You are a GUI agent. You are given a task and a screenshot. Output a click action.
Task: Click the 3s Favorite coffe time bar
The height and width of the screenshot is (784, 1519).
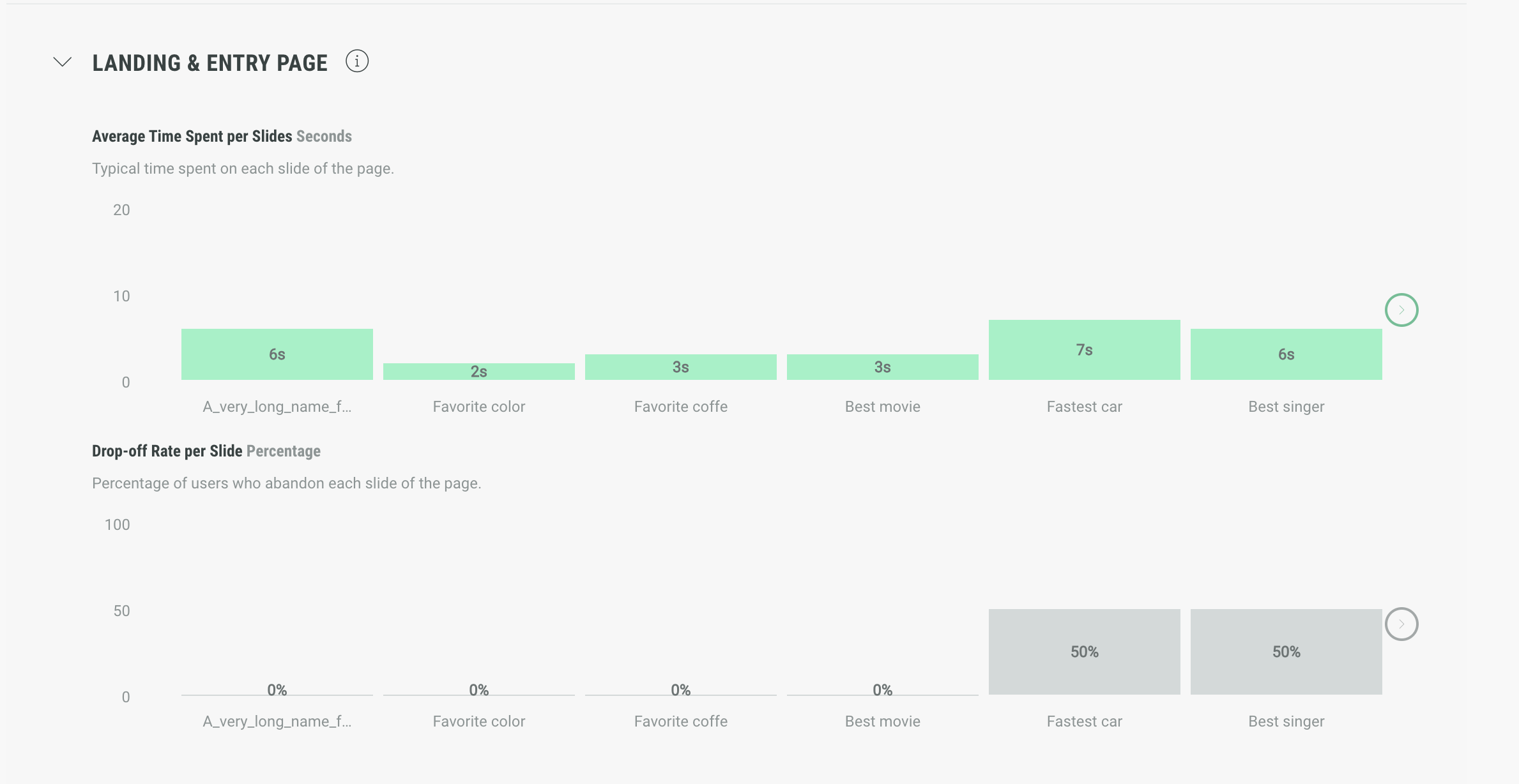click(681, 367)
